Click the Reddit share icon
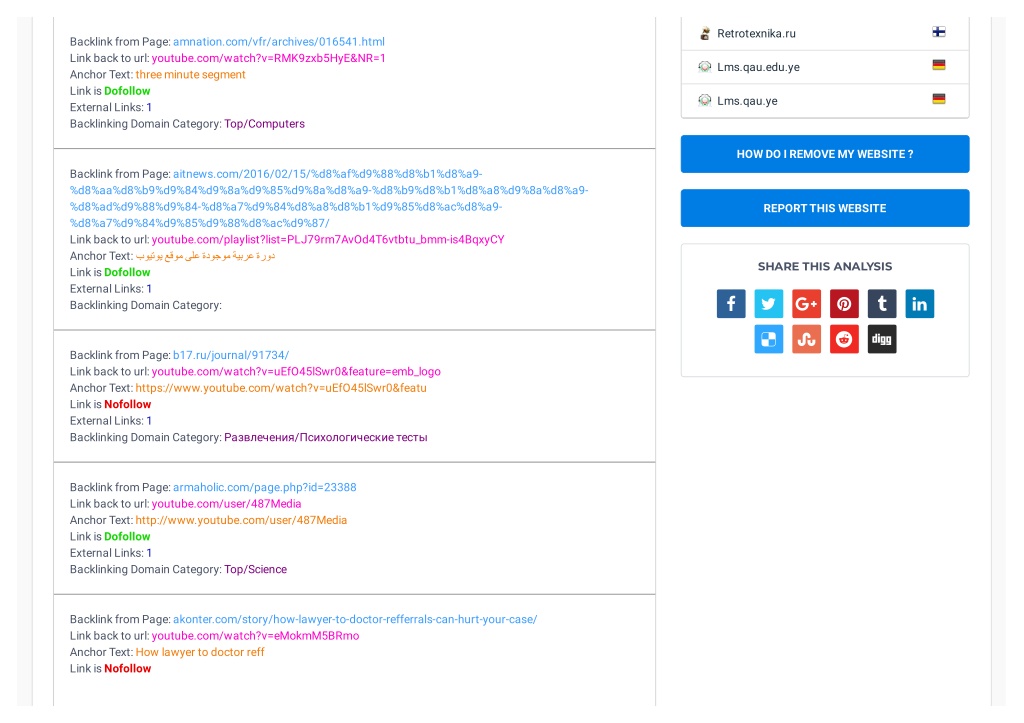 click(844, 339)
